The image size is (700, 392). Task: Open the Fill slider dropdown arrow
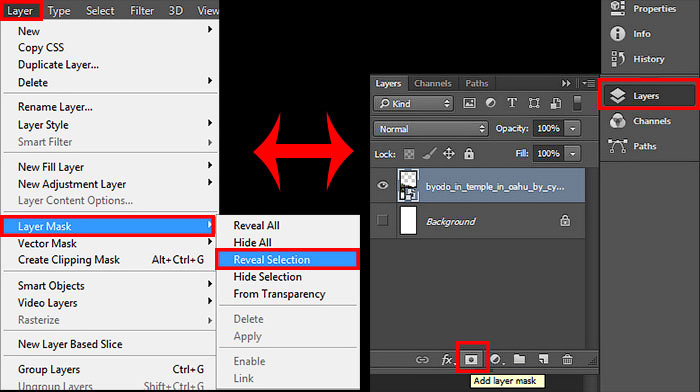[573, 154]
